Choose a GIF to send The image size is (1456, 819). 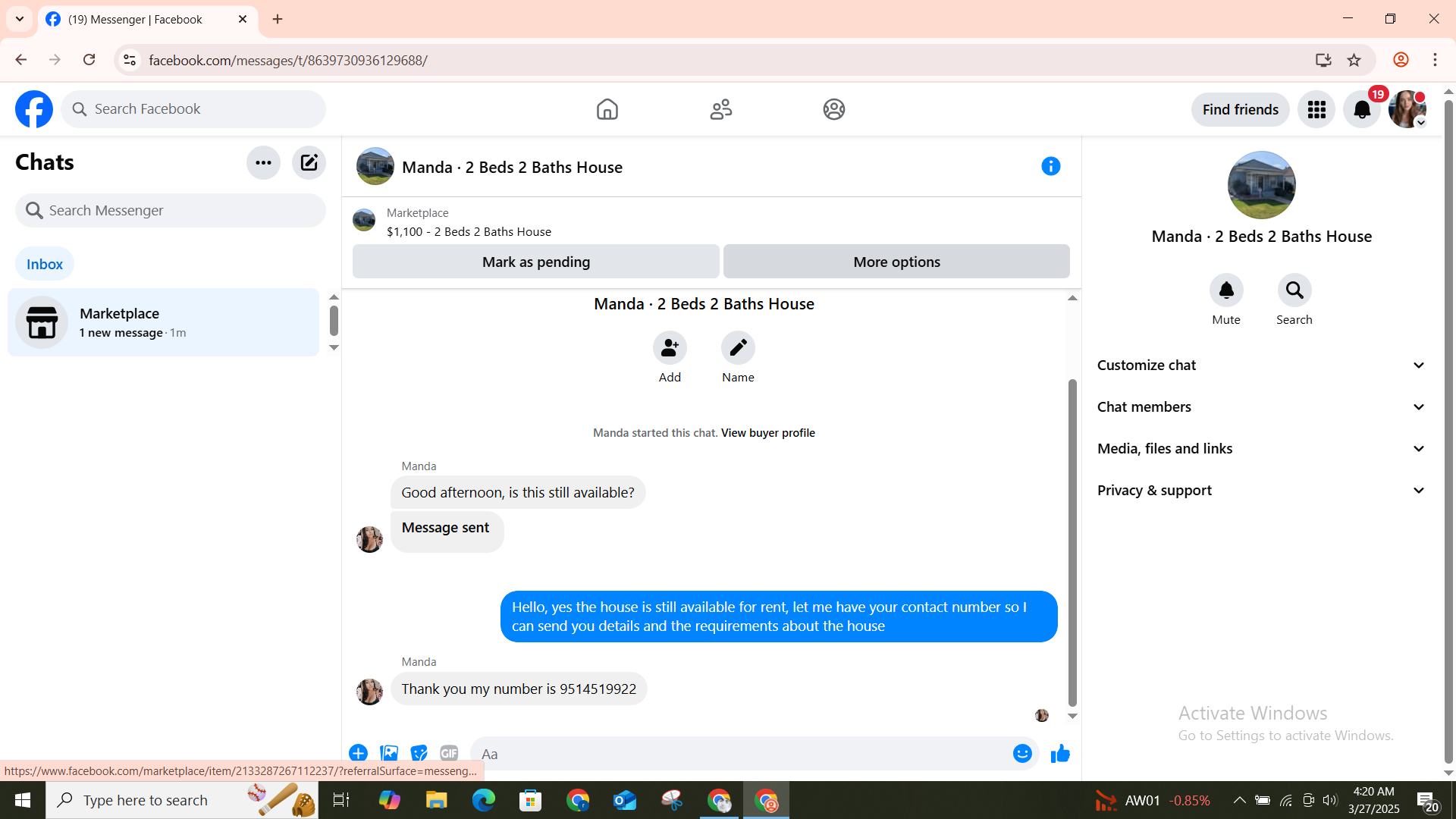coord(449,753)
